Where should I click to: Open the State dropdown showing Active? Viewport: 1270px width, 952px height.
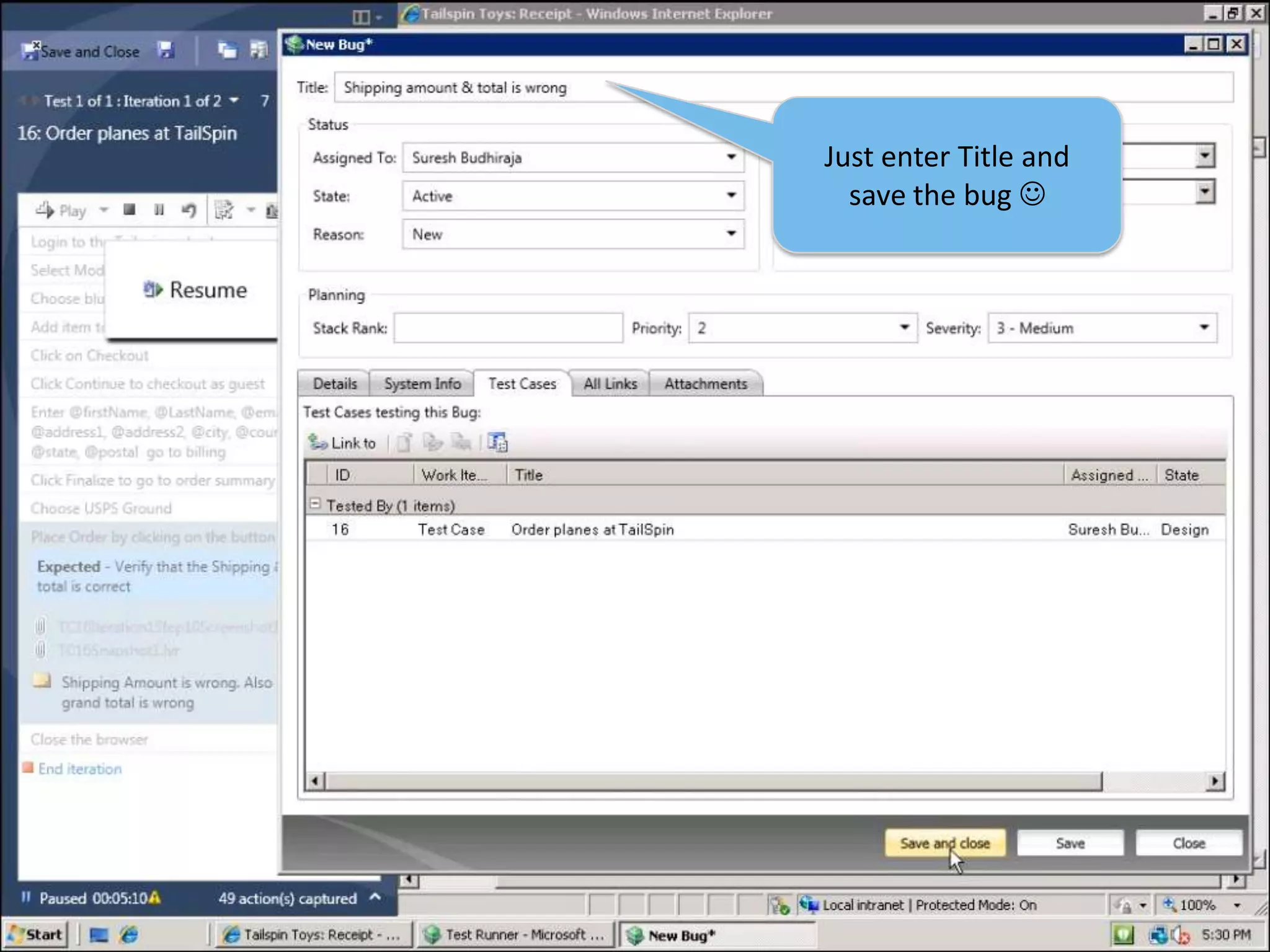tap(731, 196)
